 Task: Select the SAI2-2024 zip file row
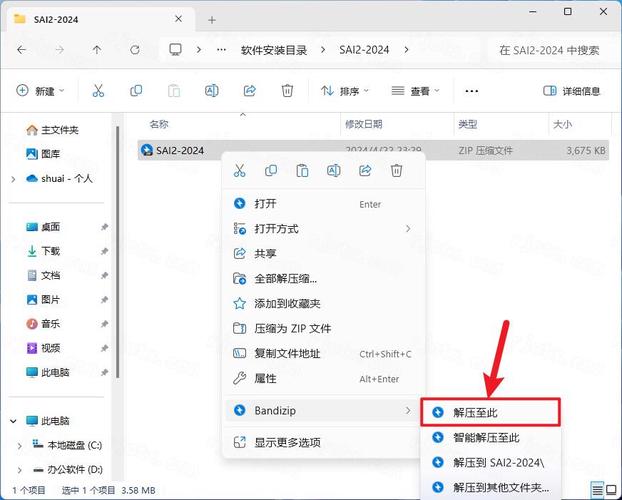point(373,150)
